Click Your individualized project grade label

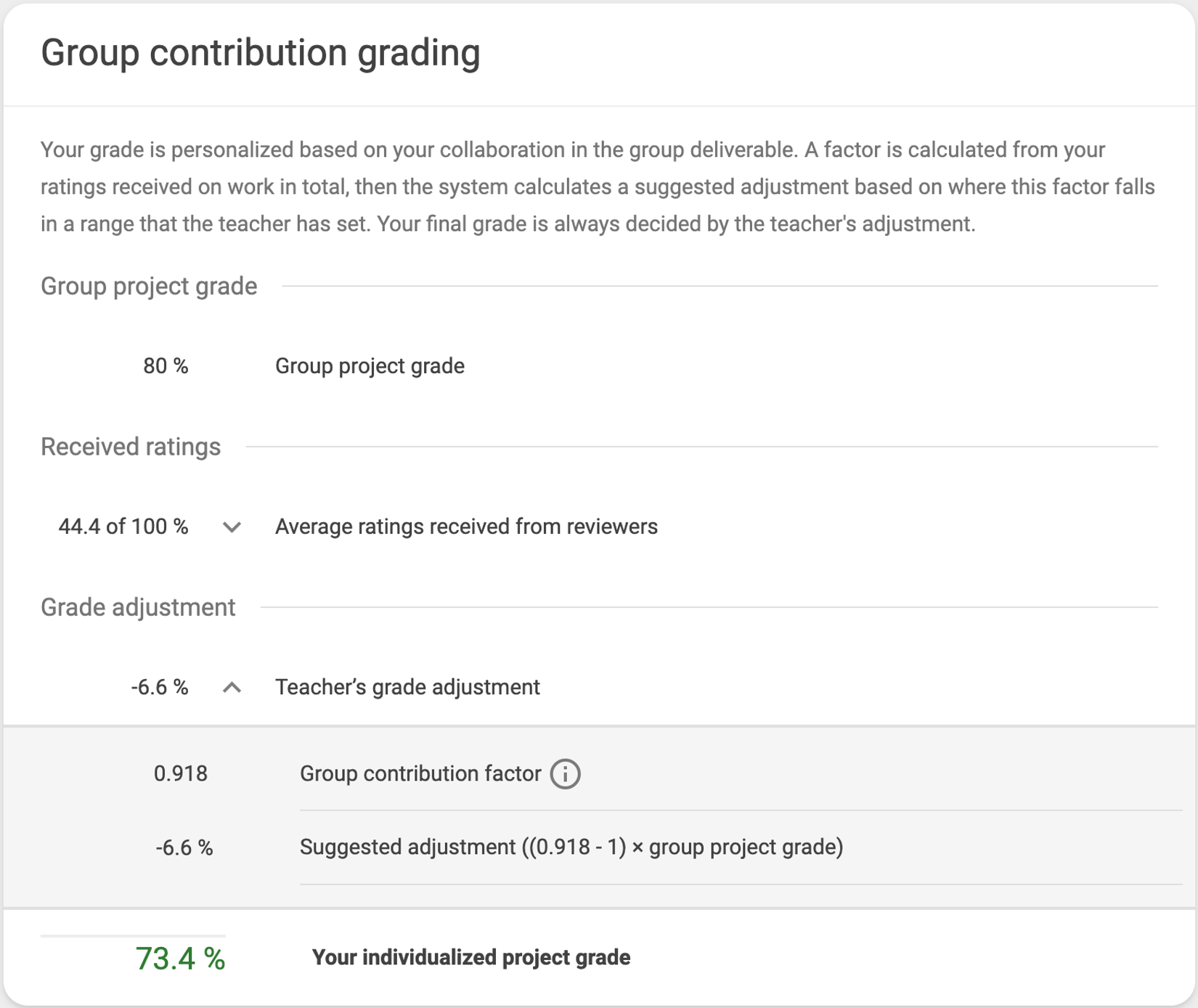(471, 958)
